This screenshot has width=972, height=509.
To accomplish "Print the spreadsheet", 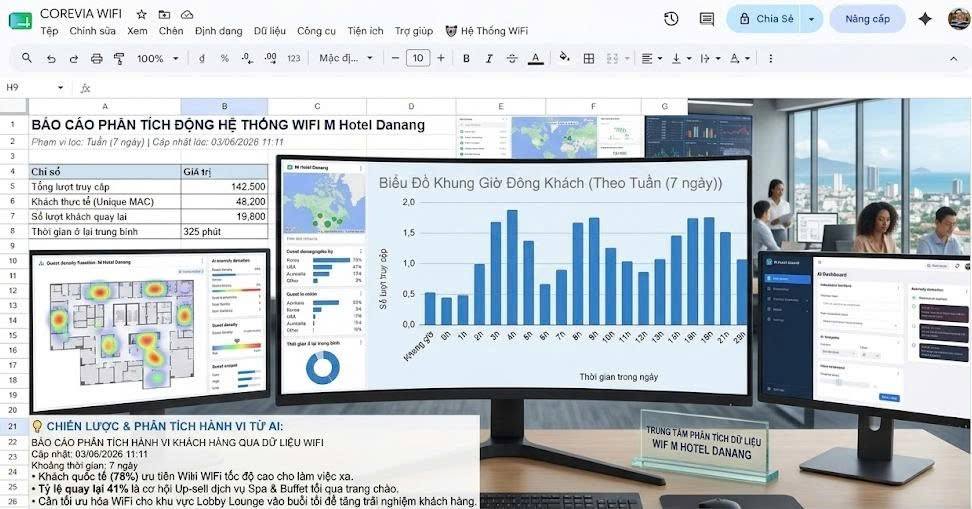I will coord(97,58).
